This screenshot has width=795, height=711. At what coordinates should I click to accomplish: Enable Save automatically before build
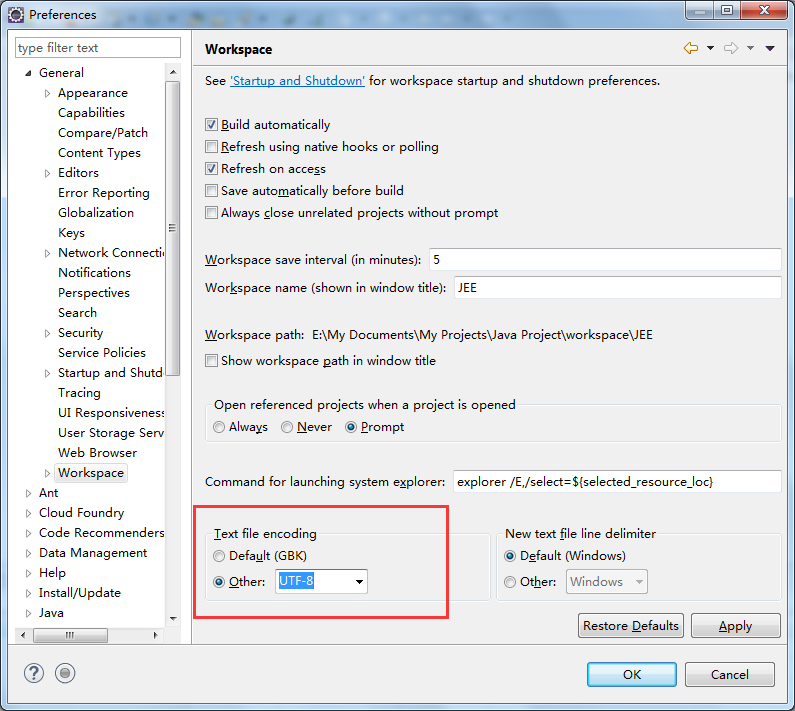point(211,191)
